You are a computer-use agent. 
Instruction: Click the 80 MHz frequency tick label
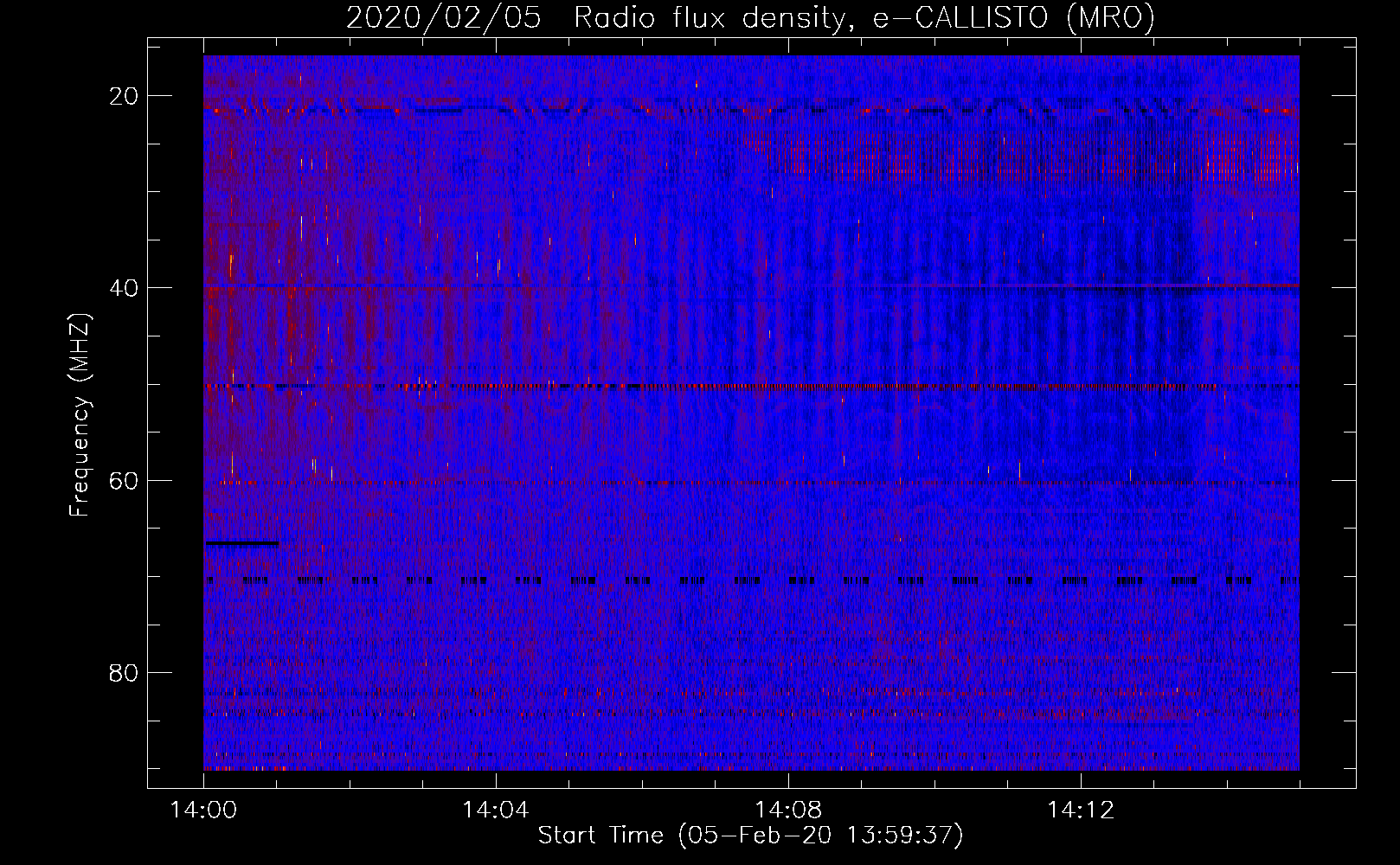click(124, 672)
